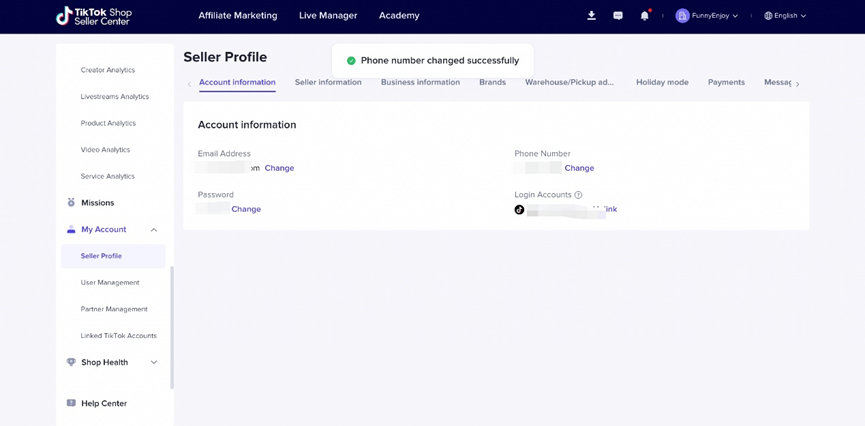Collapse the My Account section

click(153, 230)
